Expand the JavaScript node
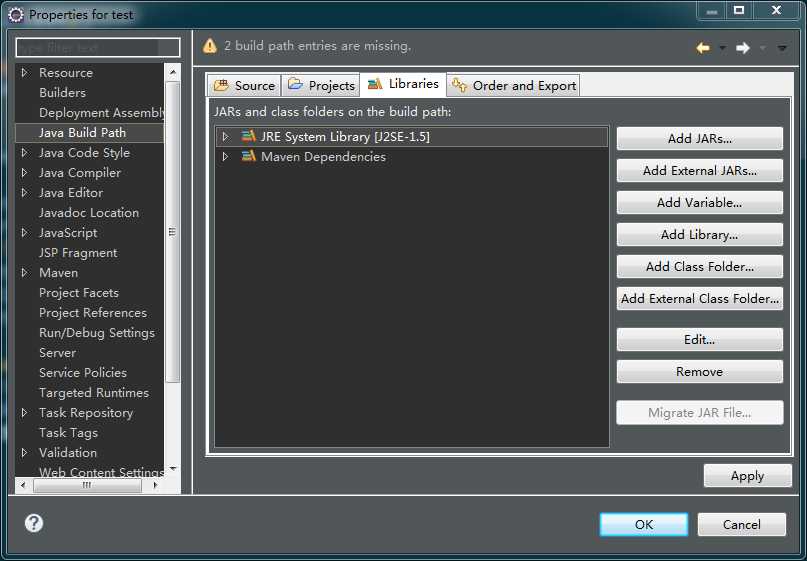This screenshot has height=561, width=807. [24, 233]
